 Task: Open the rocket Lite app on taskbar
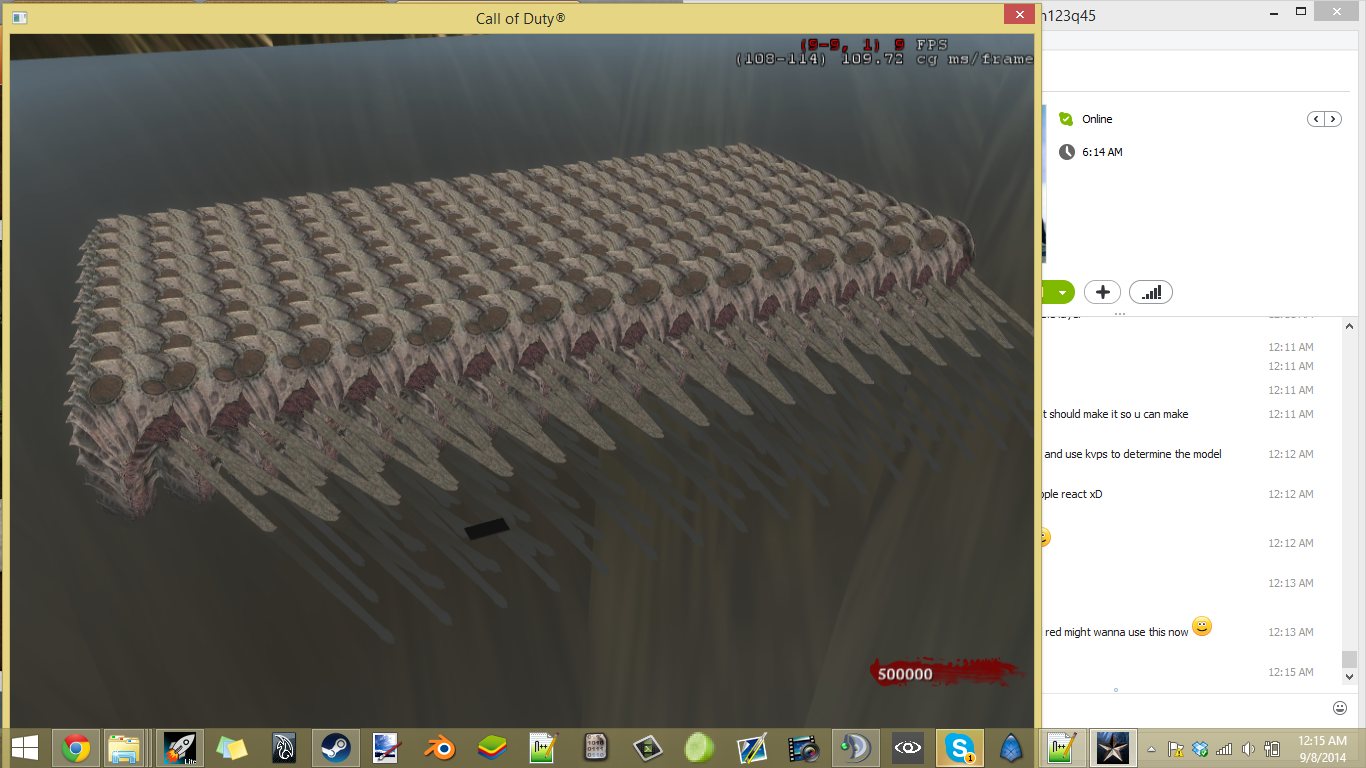(x=179, y=747)
